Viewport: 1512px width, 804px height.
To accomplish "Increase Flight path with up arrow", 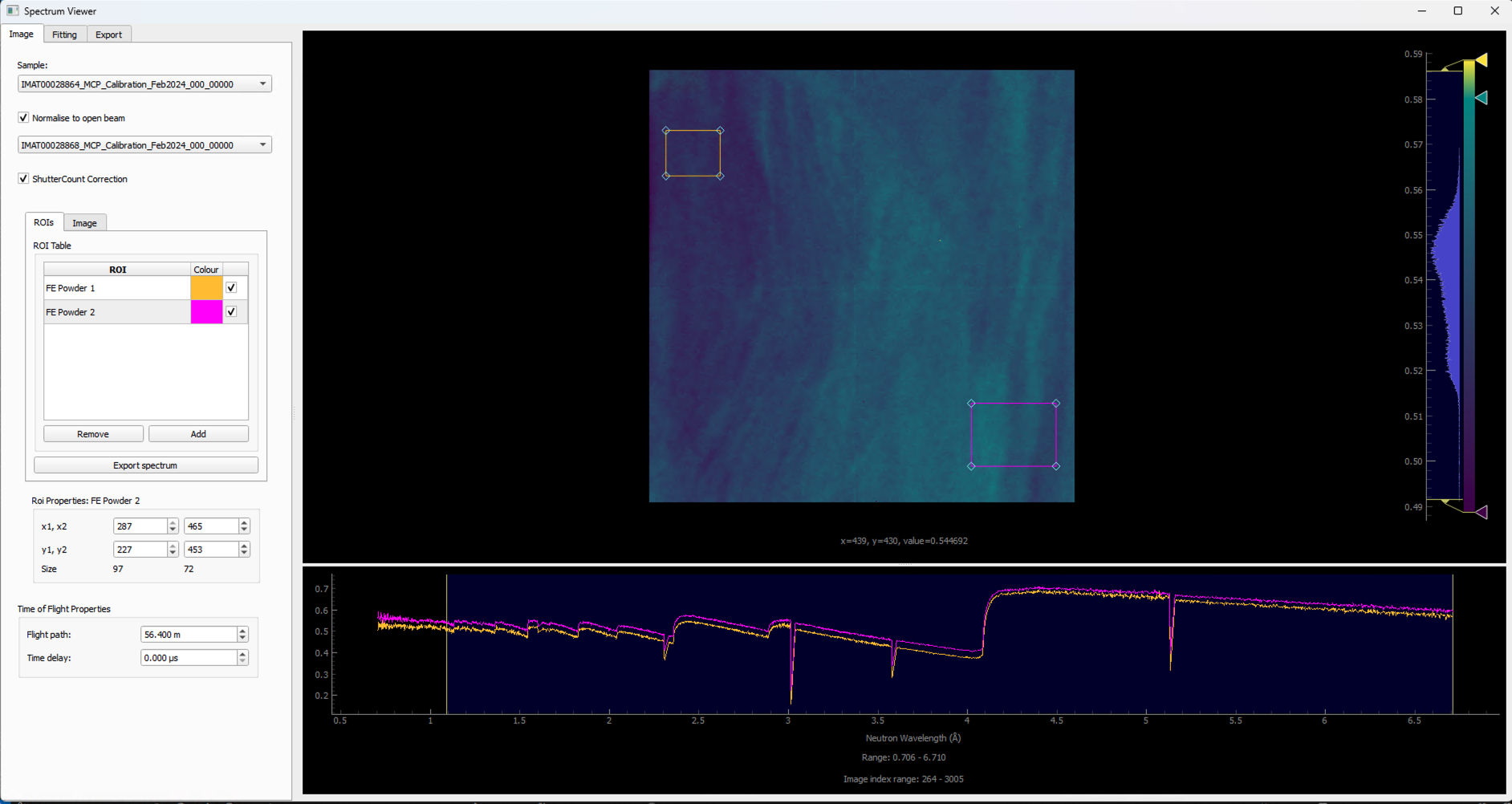I will pos(242,631).
